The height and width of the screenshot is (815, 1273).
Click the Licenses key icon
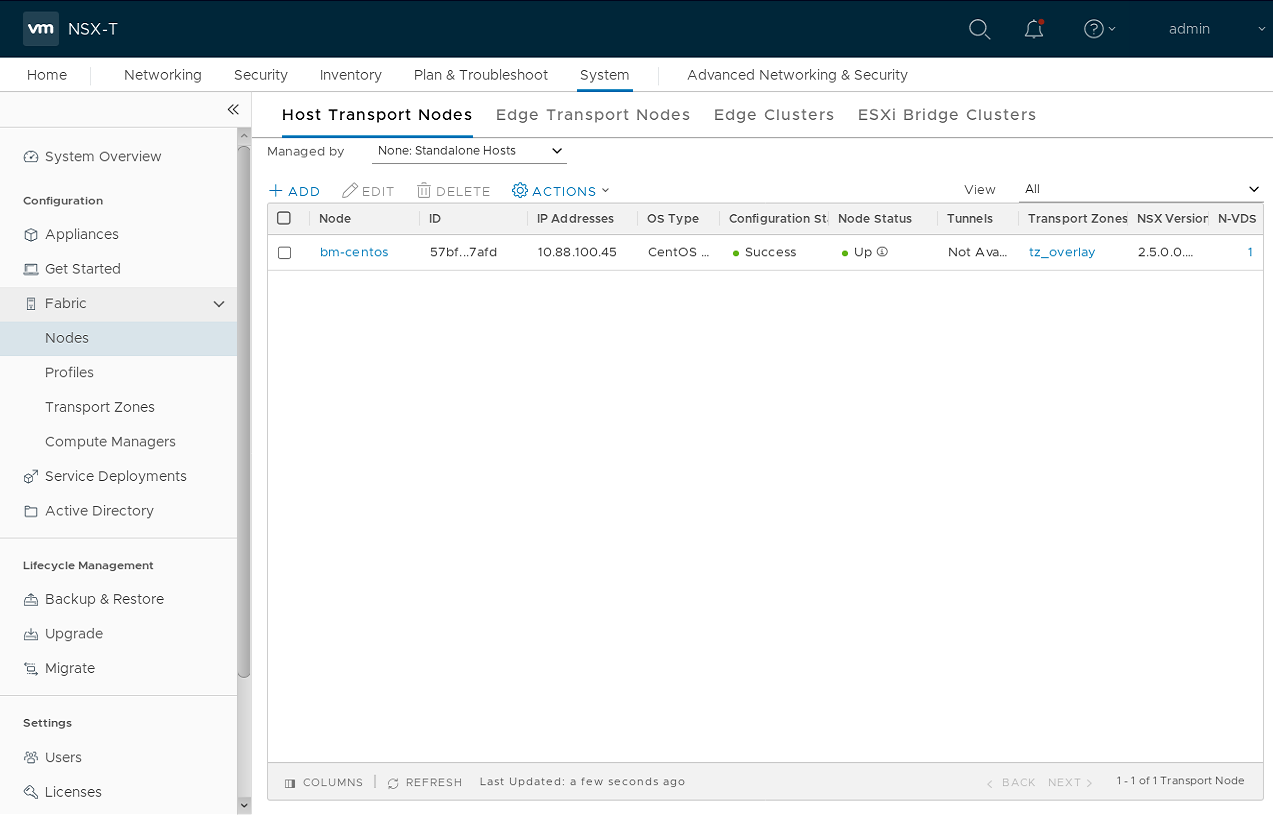tap(31, 792)
